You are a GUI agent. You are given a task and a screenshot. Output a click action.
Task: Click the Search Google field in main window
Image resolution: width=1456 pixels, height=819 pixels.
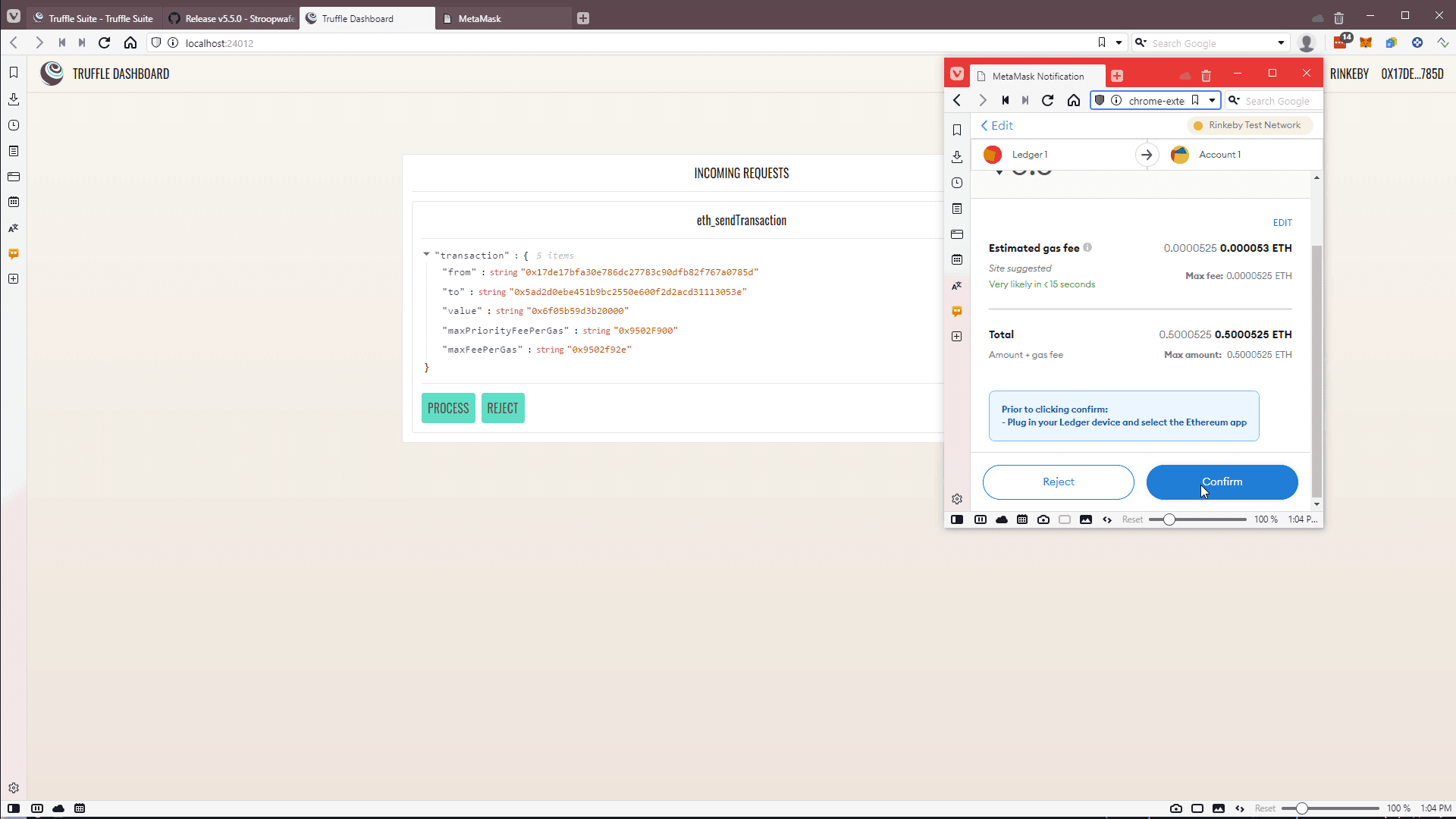(1211, 43)
